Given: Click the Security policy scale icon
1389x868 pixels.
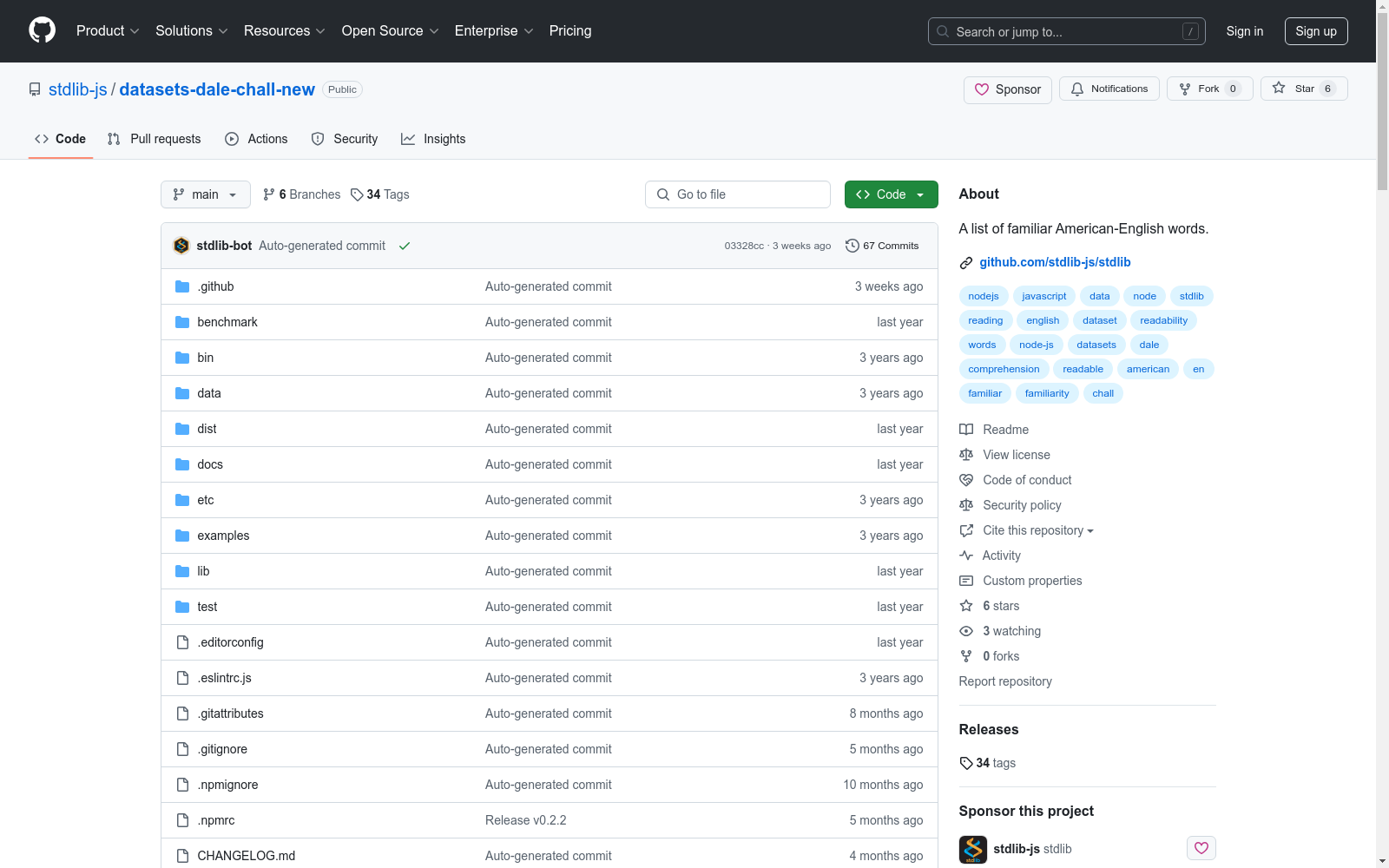Looking at the screenshot, I should click(x=966, y=505).
